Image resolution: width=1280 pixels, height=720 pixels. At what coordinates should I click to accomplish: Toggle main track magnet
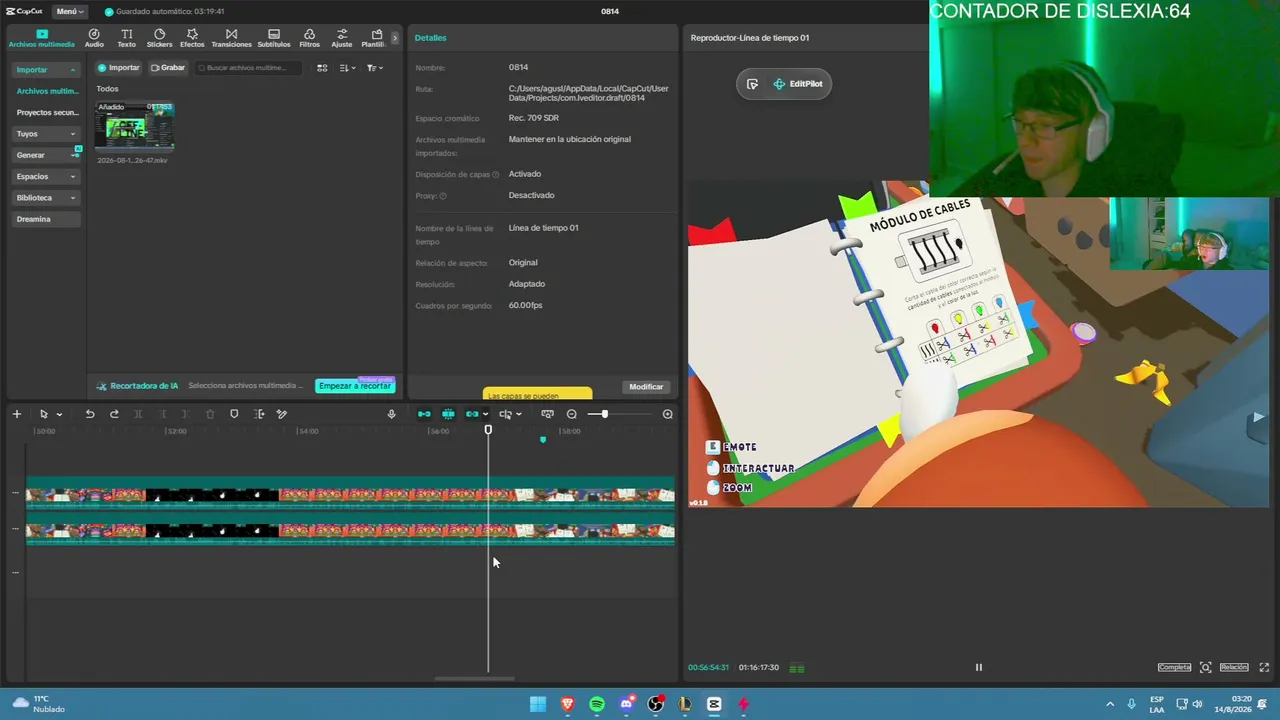click(424, 414)
